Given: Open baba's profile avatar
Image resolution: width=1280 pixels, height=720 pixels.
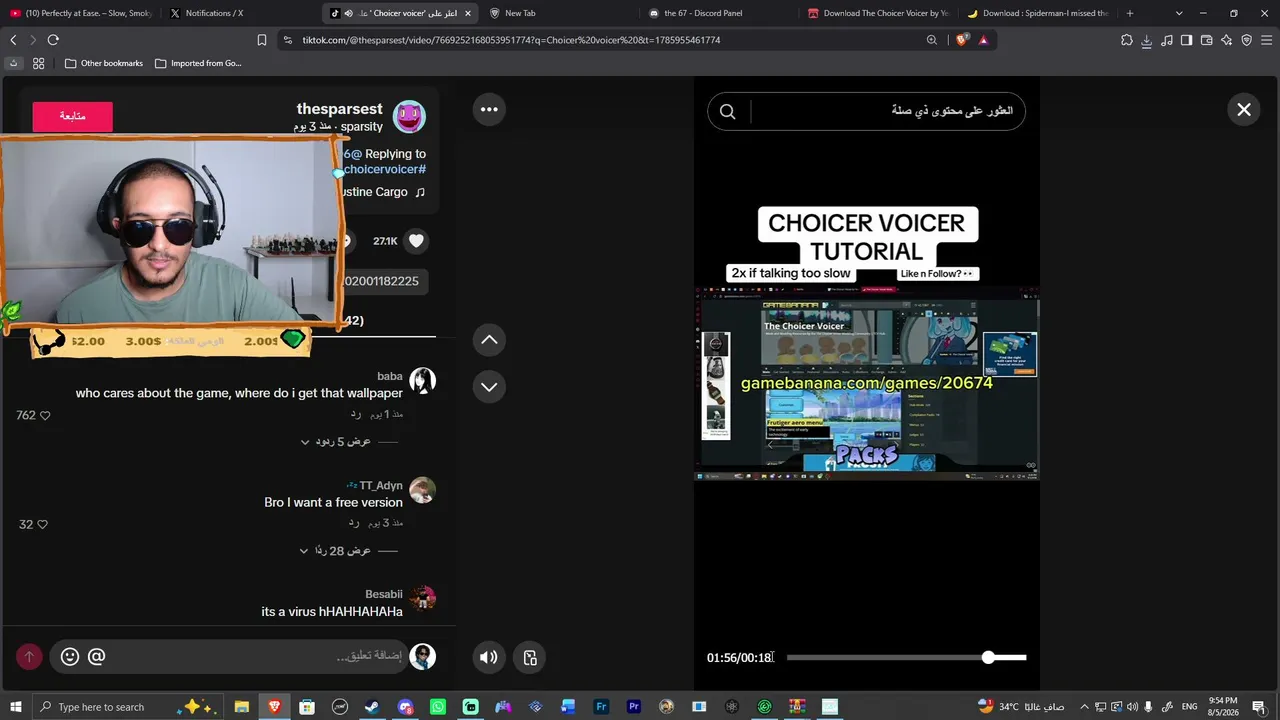Looking at the screenshot, I should (x=423, y=381).
